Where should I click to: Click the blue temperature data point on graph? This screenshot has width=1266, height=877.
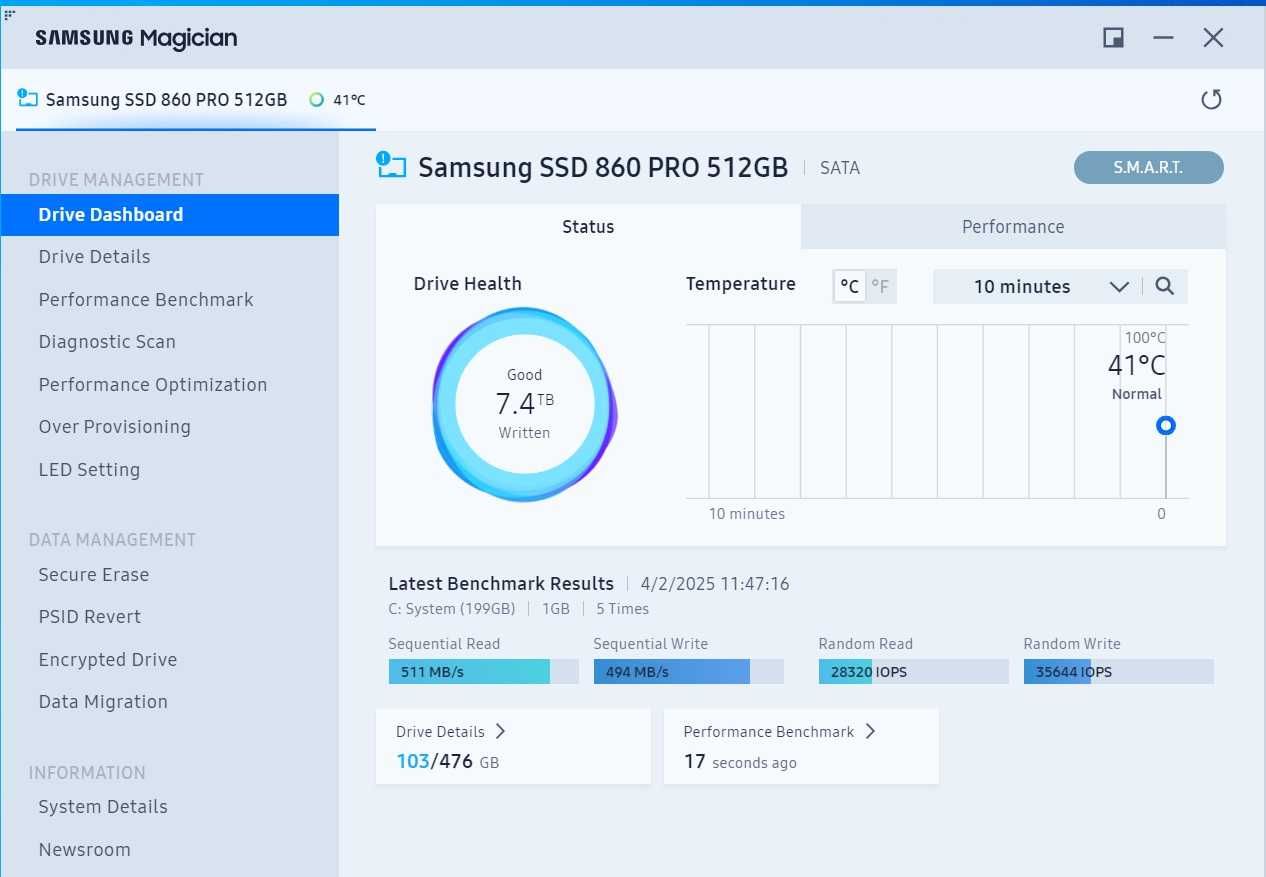1165,426
